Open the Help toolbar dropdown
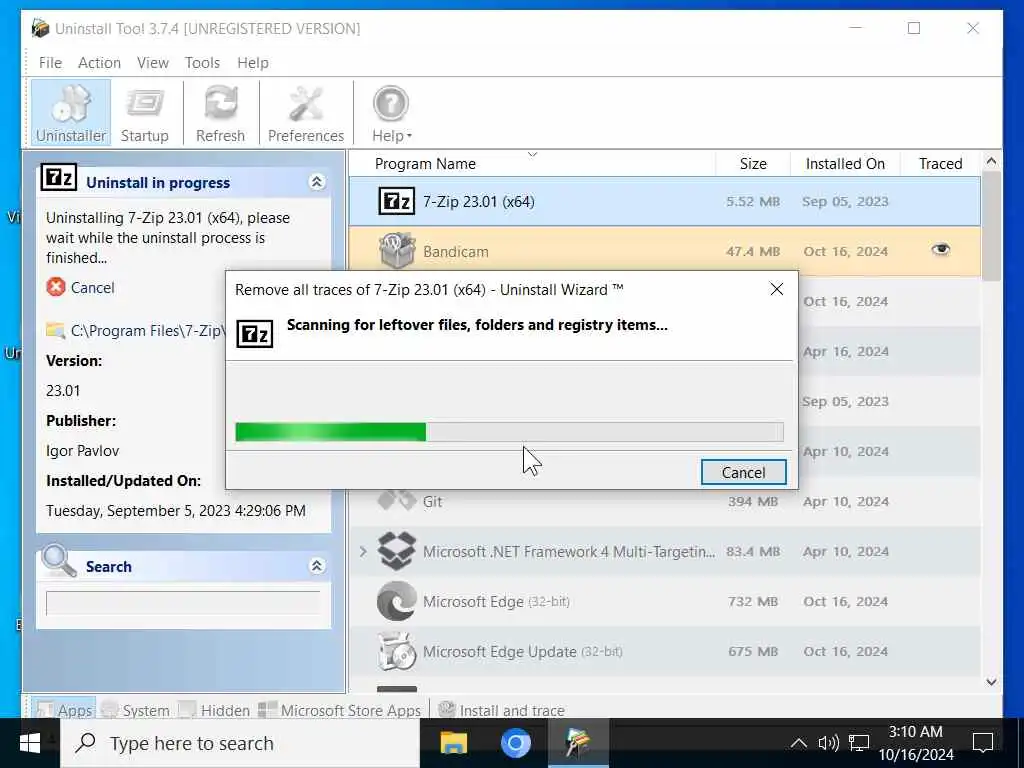Viewport: 1024px width, 768px height. 391,112
